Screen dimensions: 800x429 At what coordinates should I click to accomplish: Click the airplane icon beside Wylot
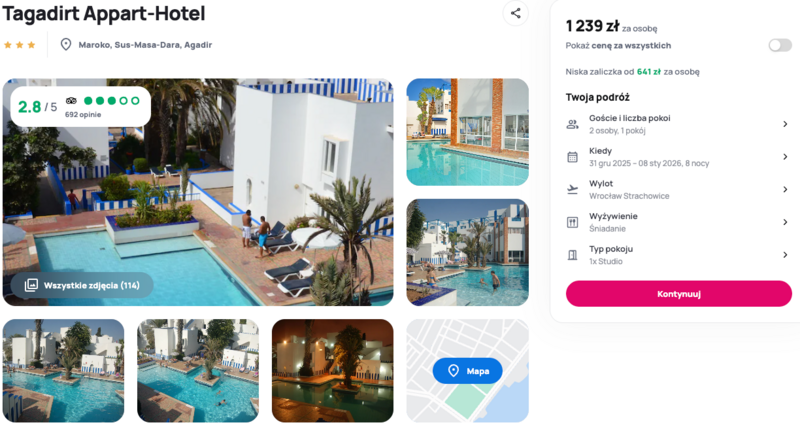(572, 190)
